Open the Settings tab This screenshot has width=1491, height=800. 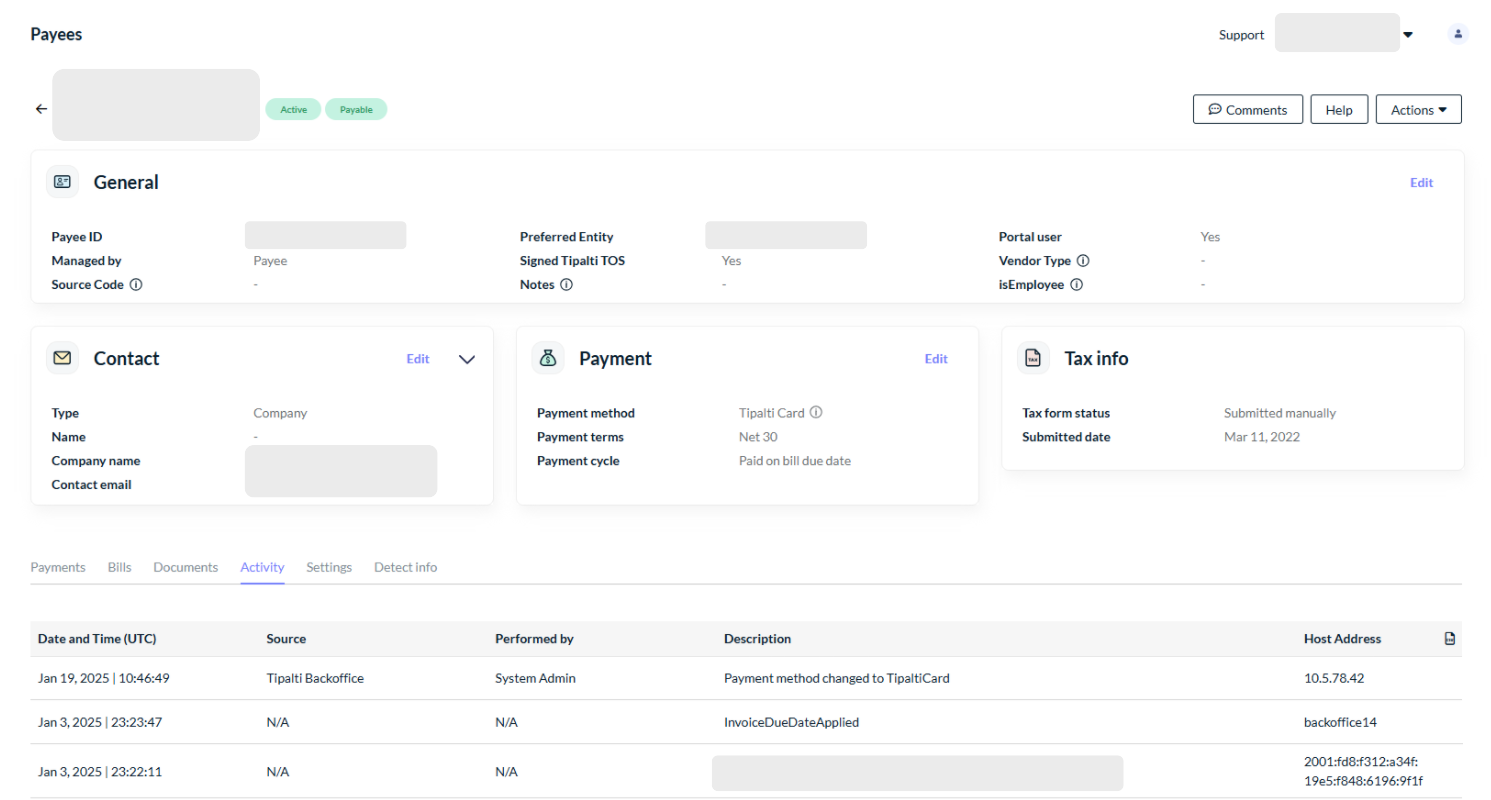329,567
